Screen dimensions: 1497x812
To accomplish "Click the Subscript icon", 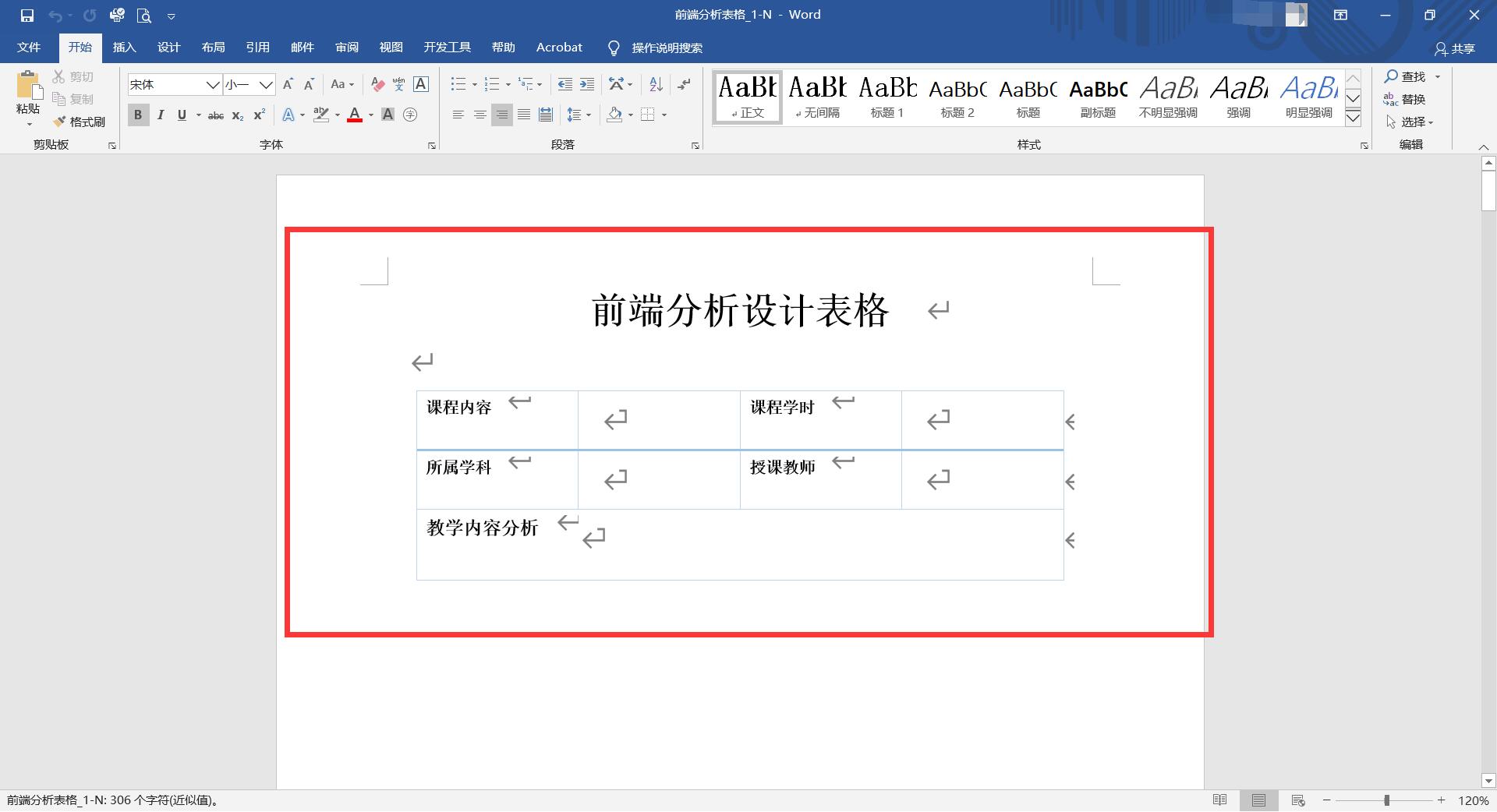I will pos(236,115).
